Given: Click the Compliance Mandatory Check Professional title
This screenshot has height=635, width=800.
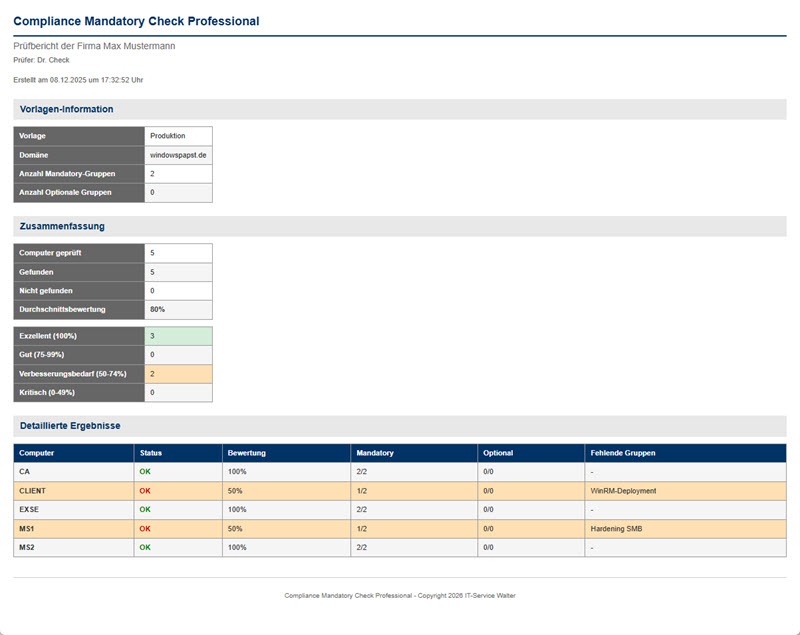Looking at the screenshot, I should (135, 20).
